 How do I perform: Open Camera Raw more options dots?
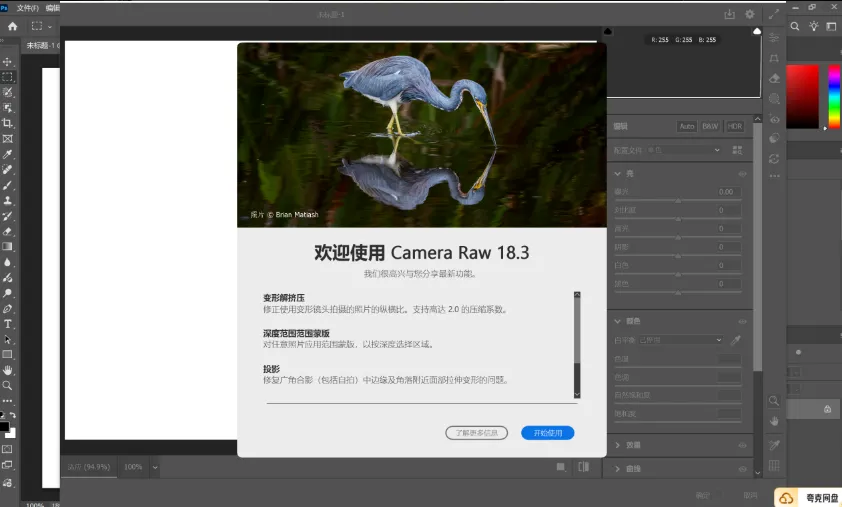click(x=774, y=176)
